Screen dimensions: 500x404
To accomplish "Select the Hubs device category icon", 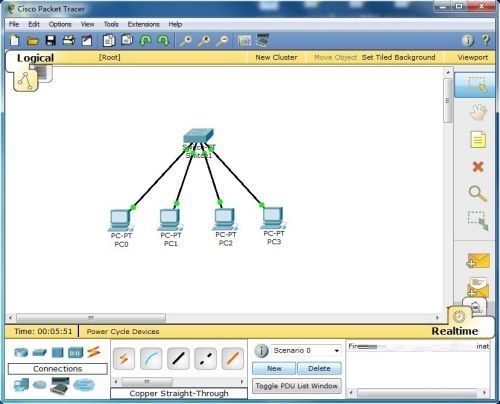I will pos(57,352).
